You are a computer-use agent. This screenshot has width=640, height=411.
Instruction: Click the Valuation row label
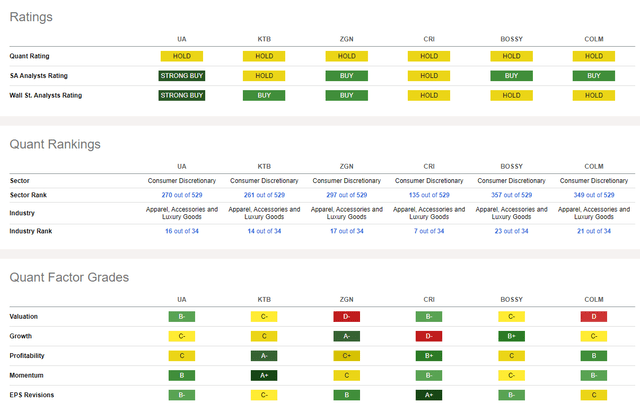tap(24, 317)
